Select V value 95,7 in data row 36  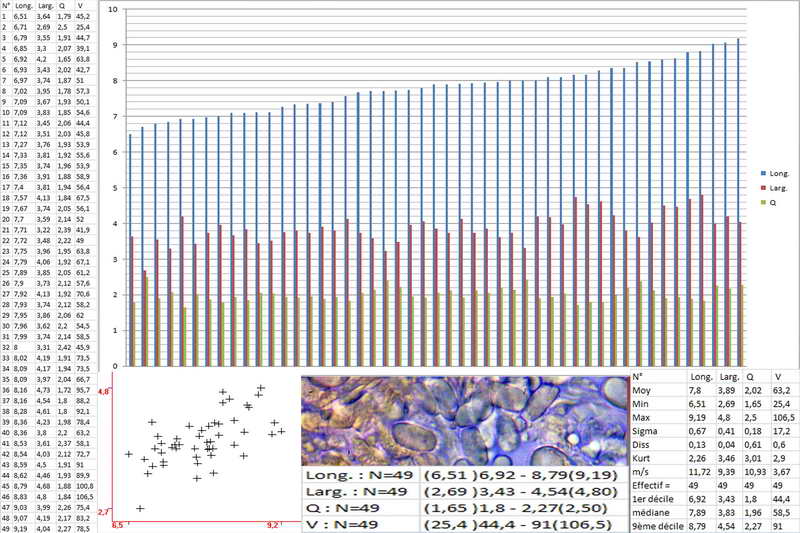[83, 390]
